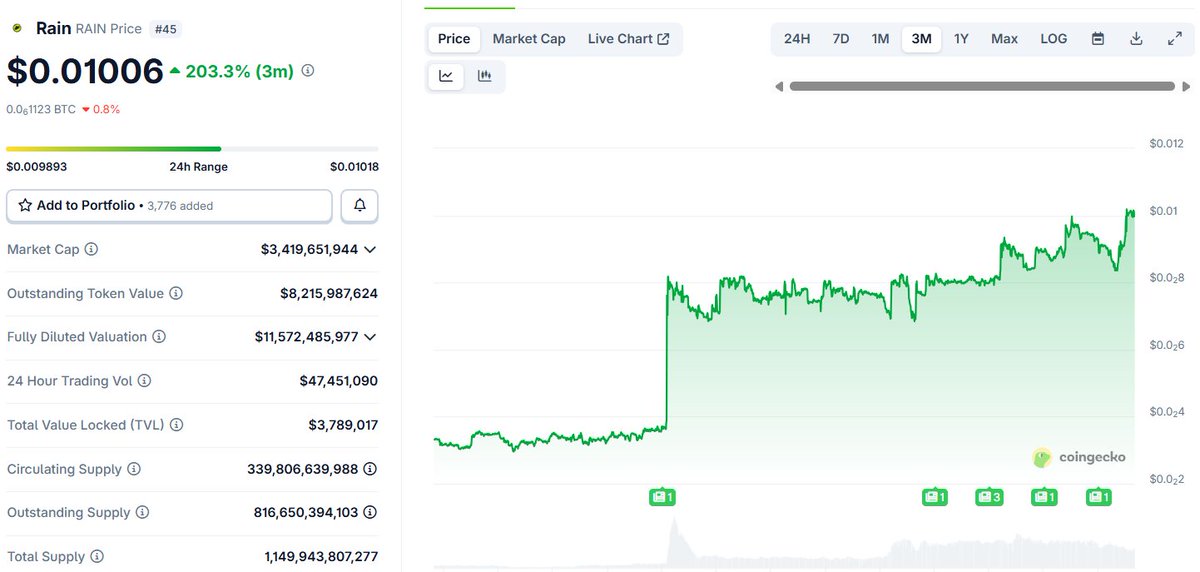Viewport: 1200px width, 572px height.
Task: Expand chart to fullscreen icon
Action: click(x=1175, y=39)
